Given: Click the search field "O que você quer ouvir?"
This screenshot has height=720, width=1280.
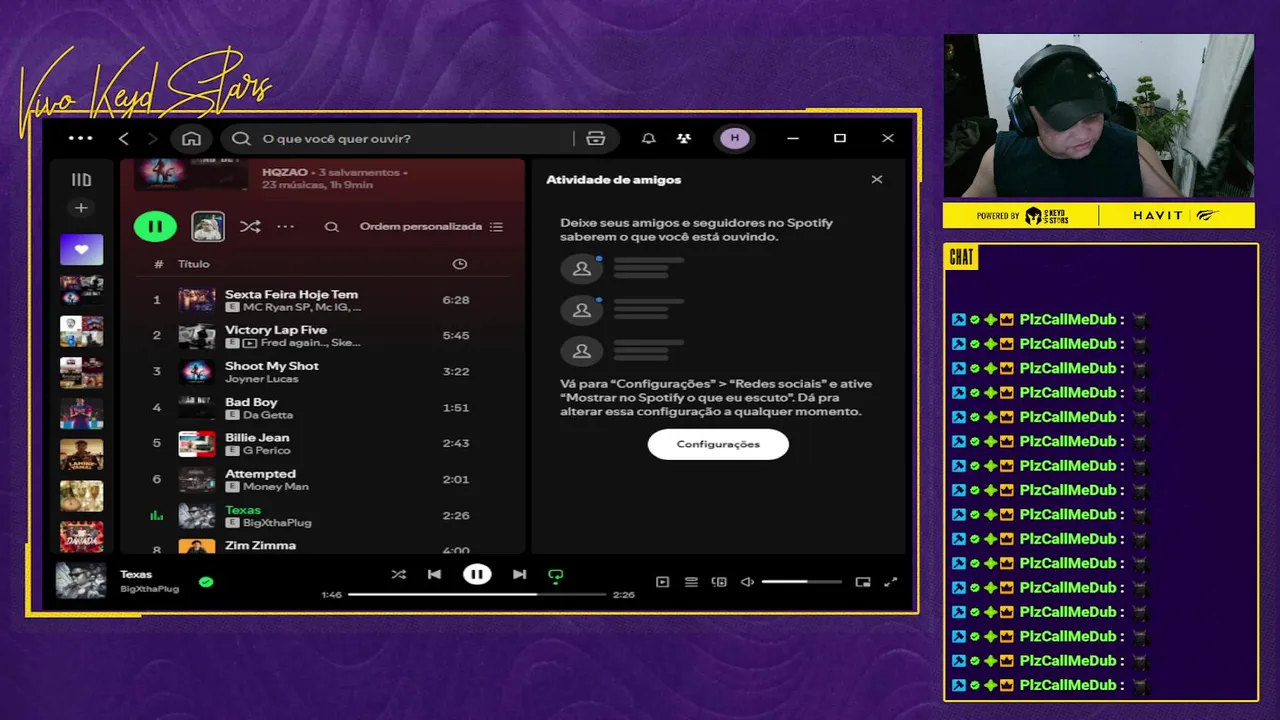Looking at the screenshot, I should tap(416, 138).
